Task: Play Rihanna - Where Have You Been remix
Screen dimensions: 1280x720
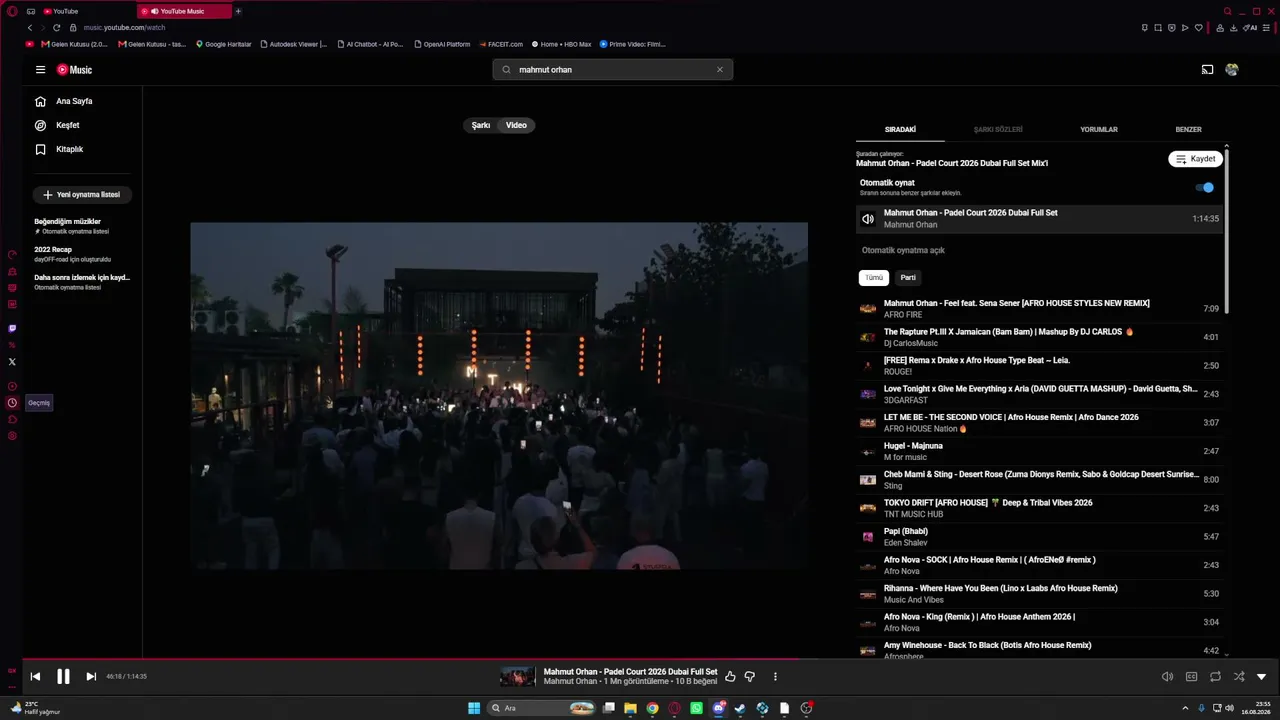Action: pos(1039,594)
